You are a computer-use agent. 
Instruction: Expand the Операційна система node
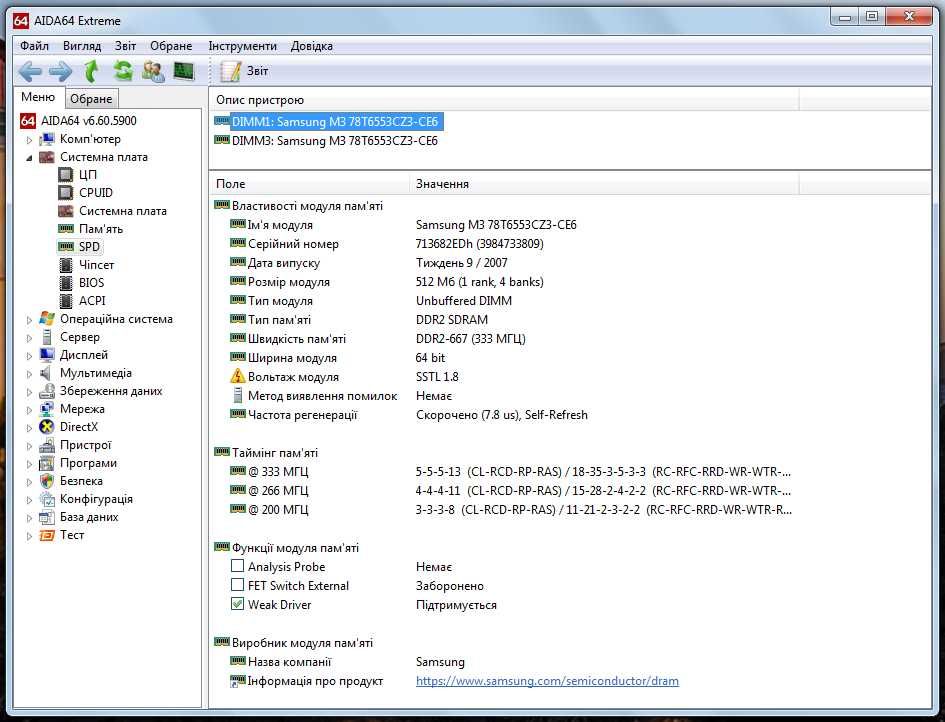tap(29, 320)
